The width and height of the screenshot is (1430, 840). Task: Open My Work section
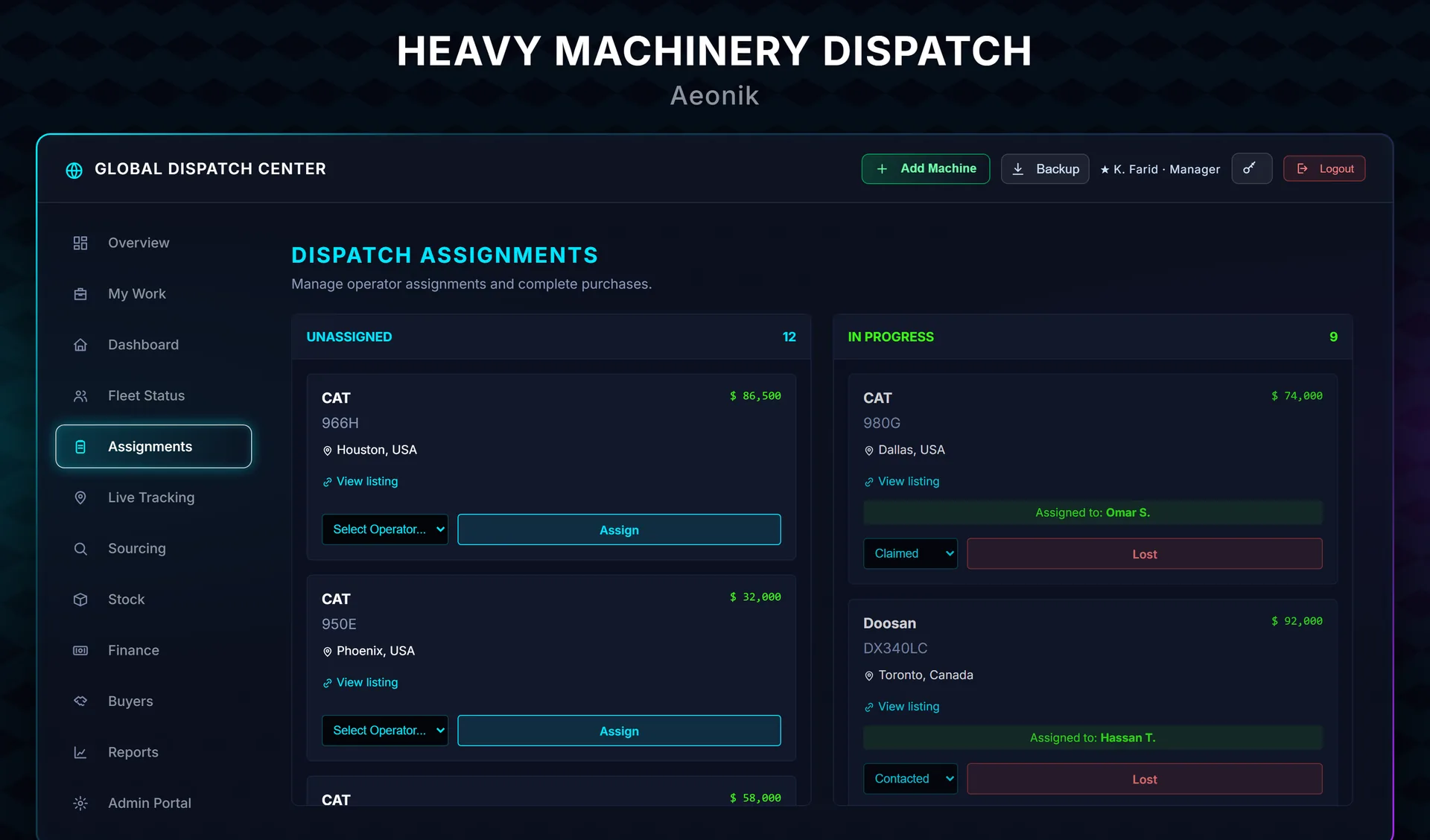[153, 294]
